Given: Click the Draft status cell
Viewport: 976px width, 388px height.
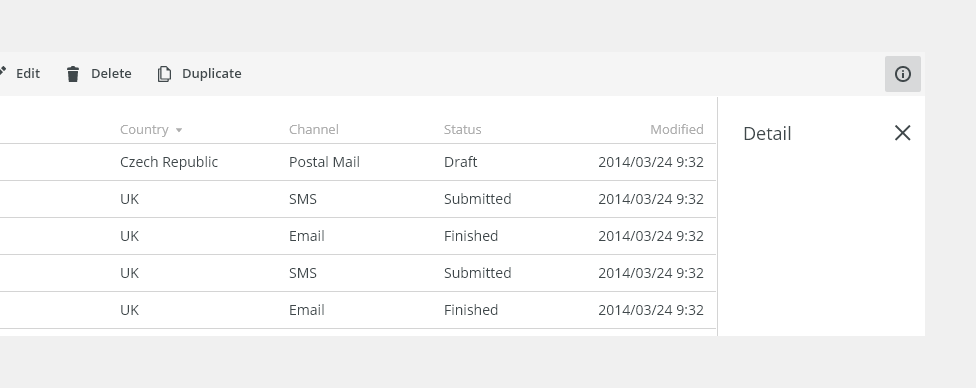Looking at the screenshot, I should click(x=461, y=162).
